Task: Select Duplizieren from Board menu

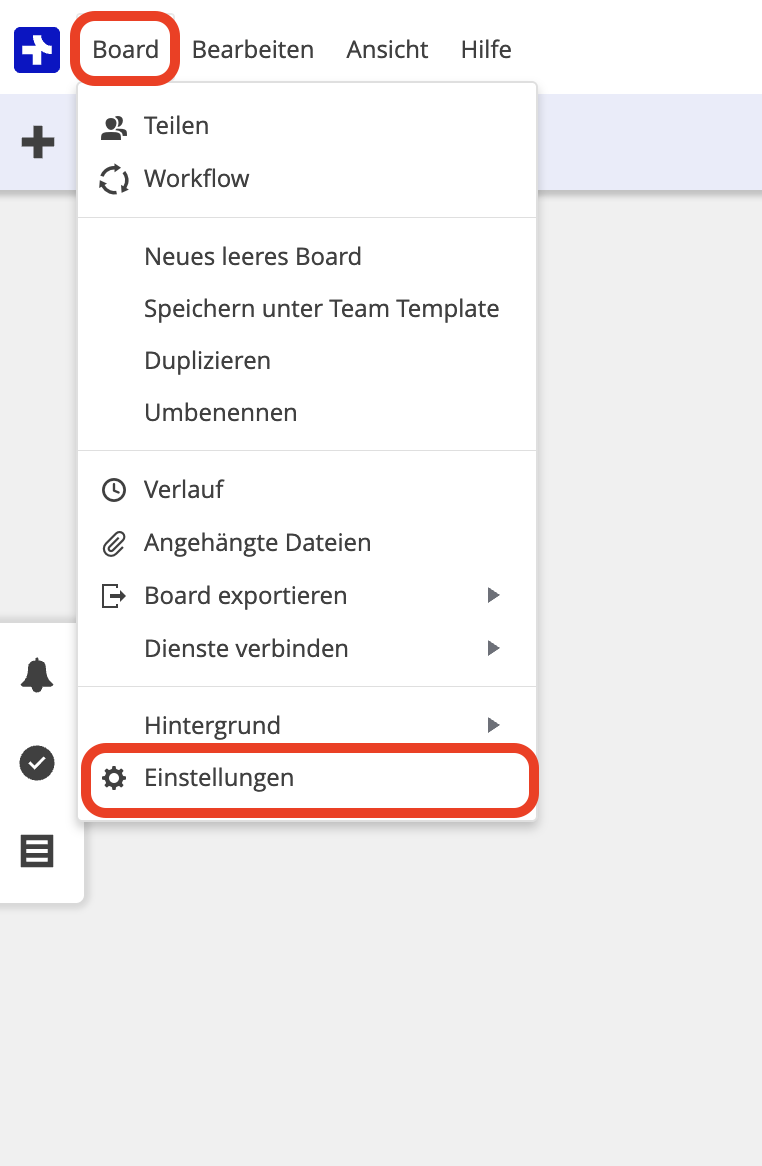Action: 207,361
